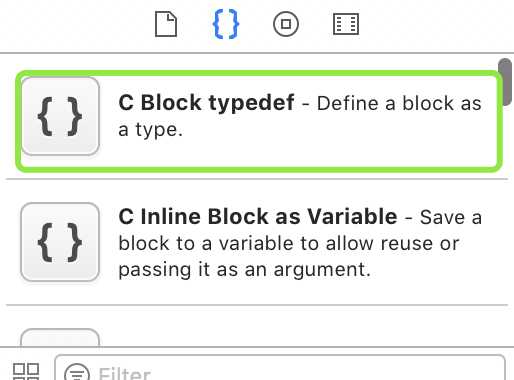Click the snippet list scrollbar thumb
The width and height of the screenshot is (514, 380).
point(505,82)
